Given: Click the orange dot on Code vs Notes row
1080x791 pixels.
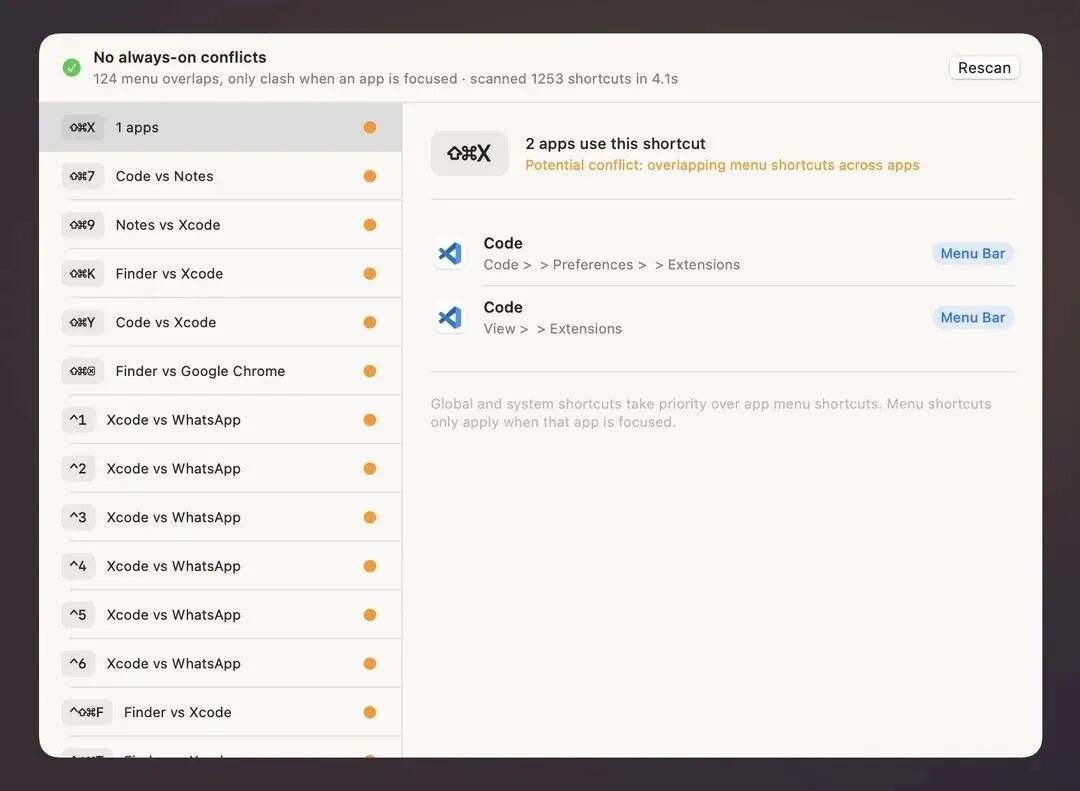Looking at the screenshot, I should pos(370,176).
